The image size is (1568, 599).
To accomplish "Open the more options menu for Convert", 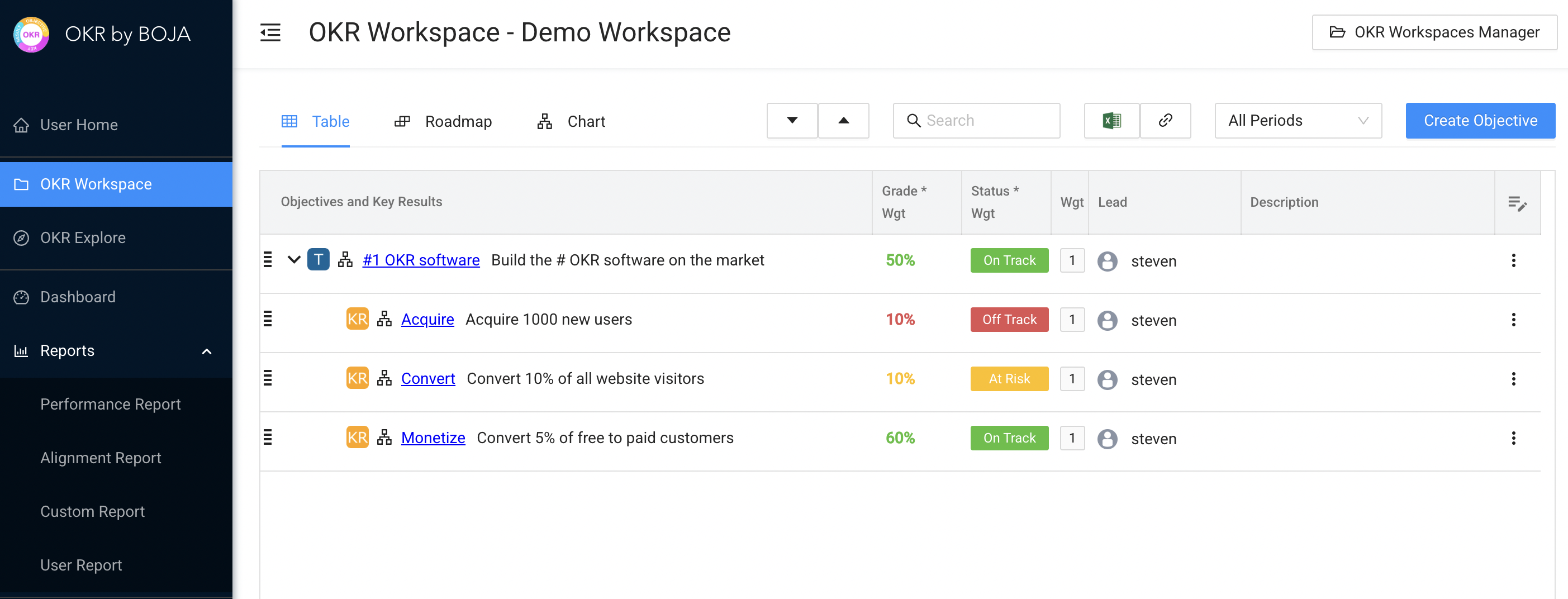I will click(1513, 379).
